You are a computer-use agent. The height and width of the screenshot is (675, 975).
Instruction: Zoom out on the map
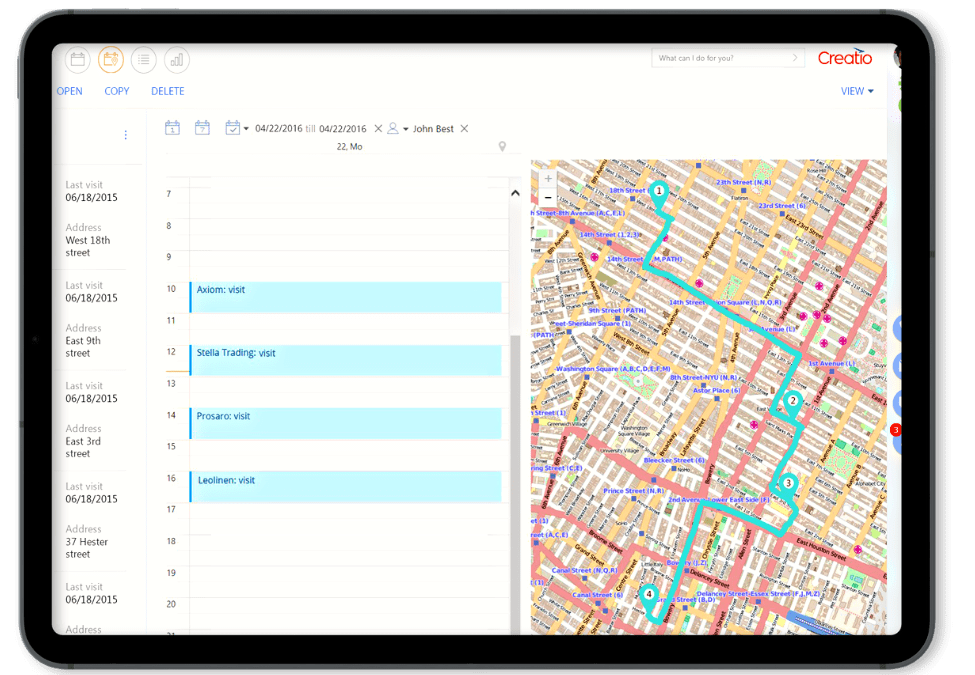pyautogui.click(x=547, y=197)
